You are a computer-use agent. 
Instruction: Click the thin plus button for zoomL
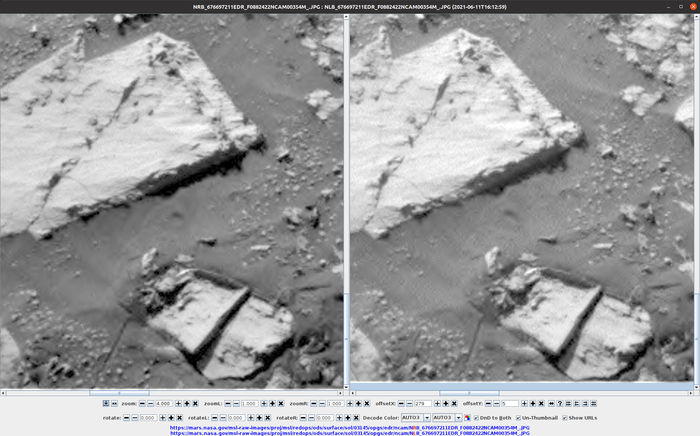pos(264,403)
